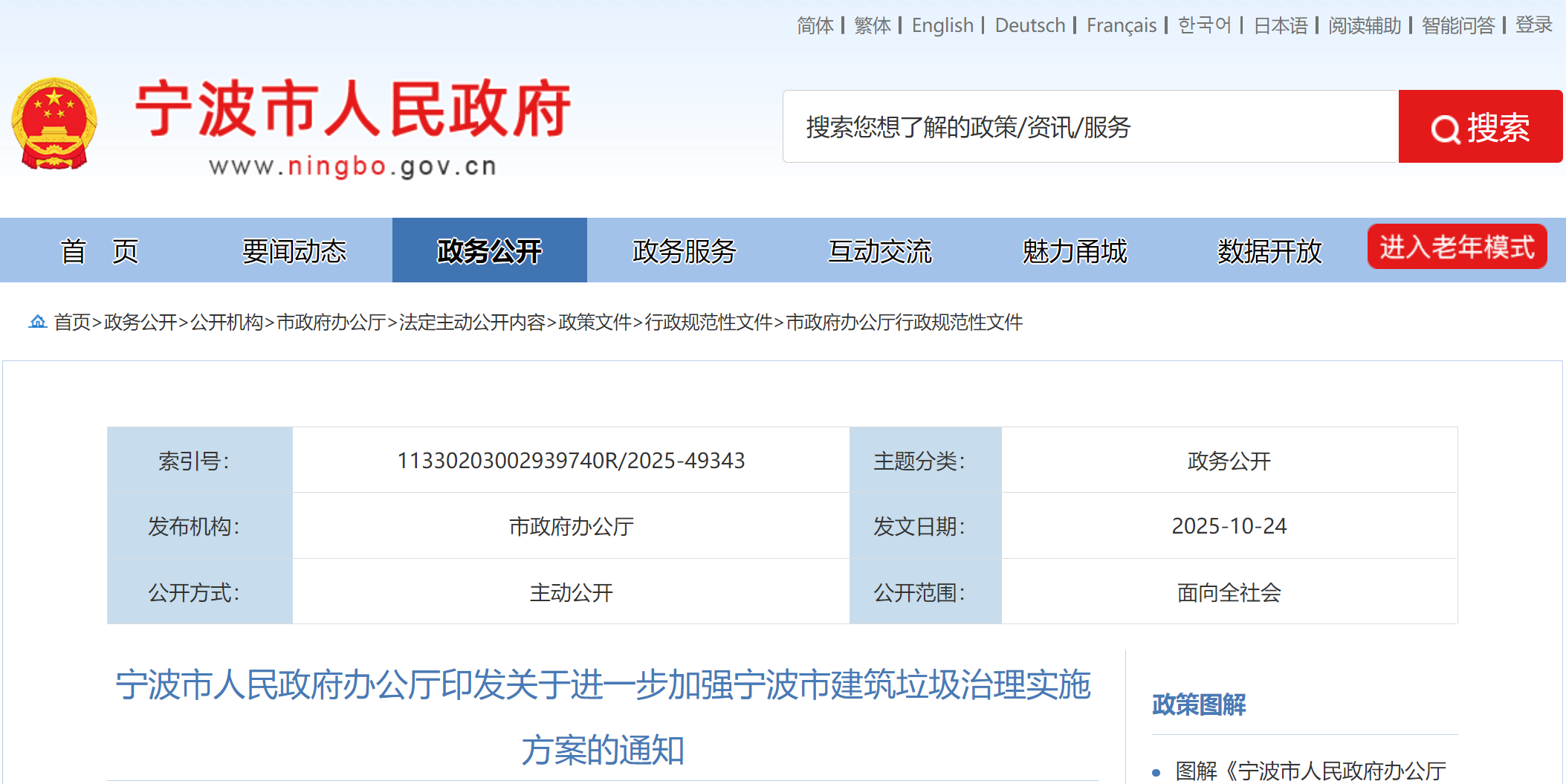Viewport: 1566px width, 784px height.
Task: Click the national emblem government logo
Action: (x=56, y=123)
